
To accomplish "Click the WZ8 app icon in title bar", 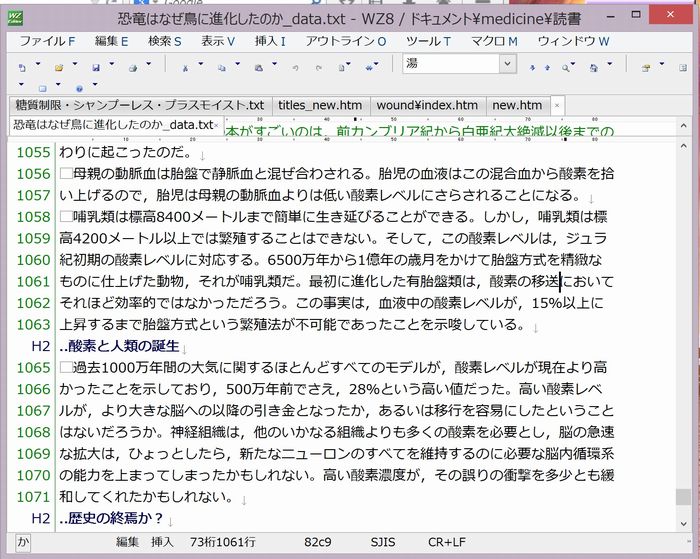I will (x=16, y=17).
